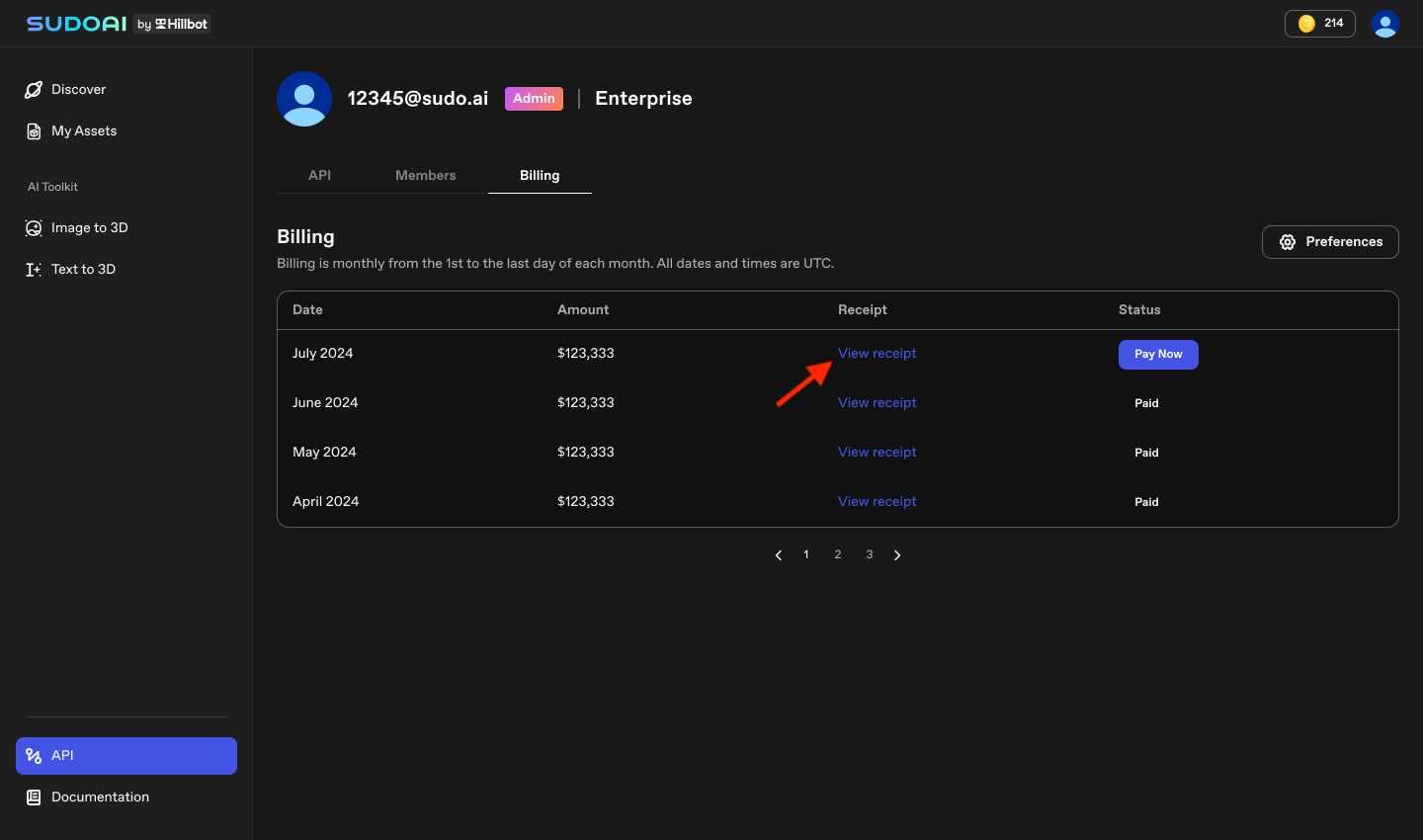Click the next page chevron
1423x840 pixels.
tap(897, 555)
